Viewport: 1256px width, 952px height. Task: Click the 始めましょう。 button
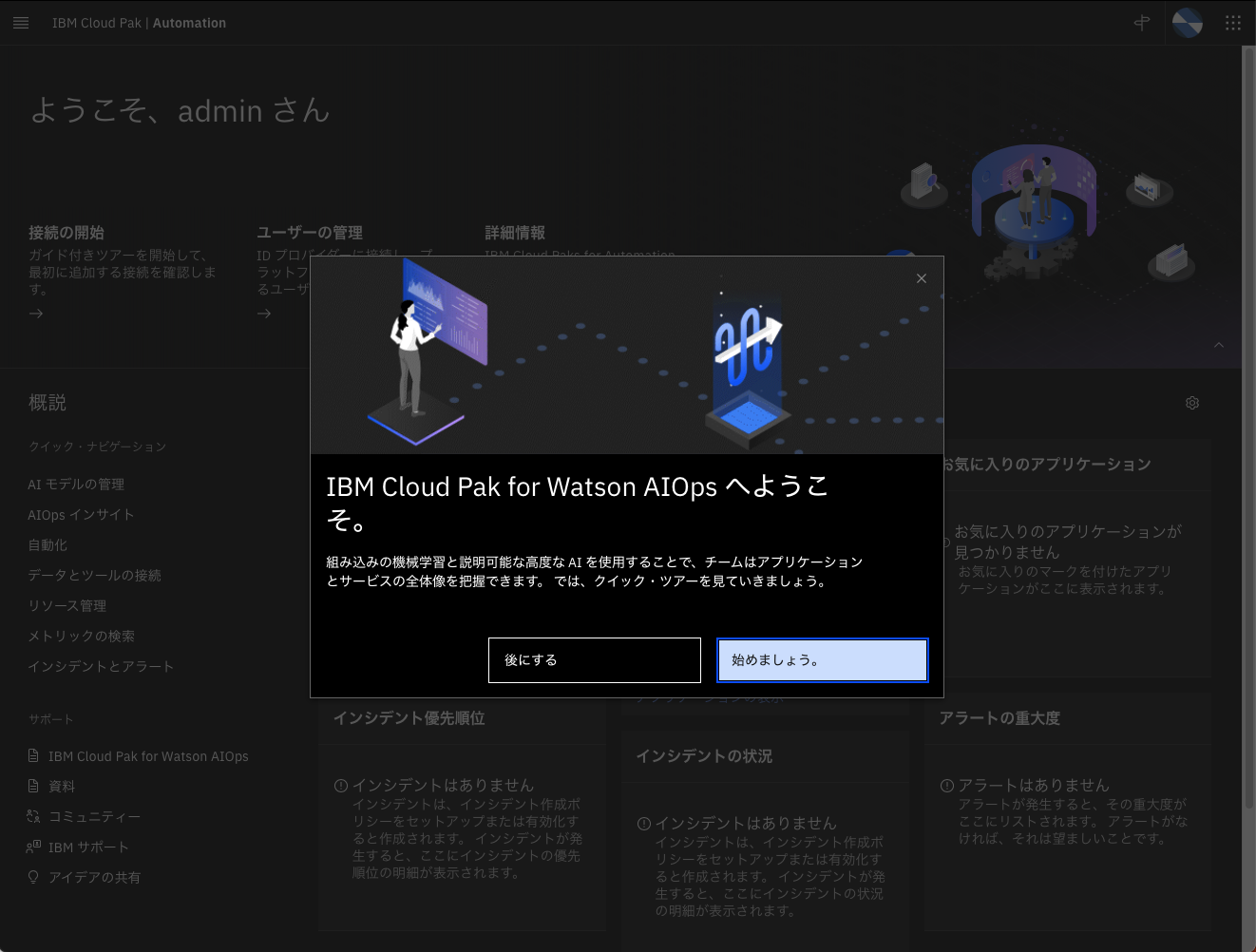pyautogui.click(x=823, y=660)
